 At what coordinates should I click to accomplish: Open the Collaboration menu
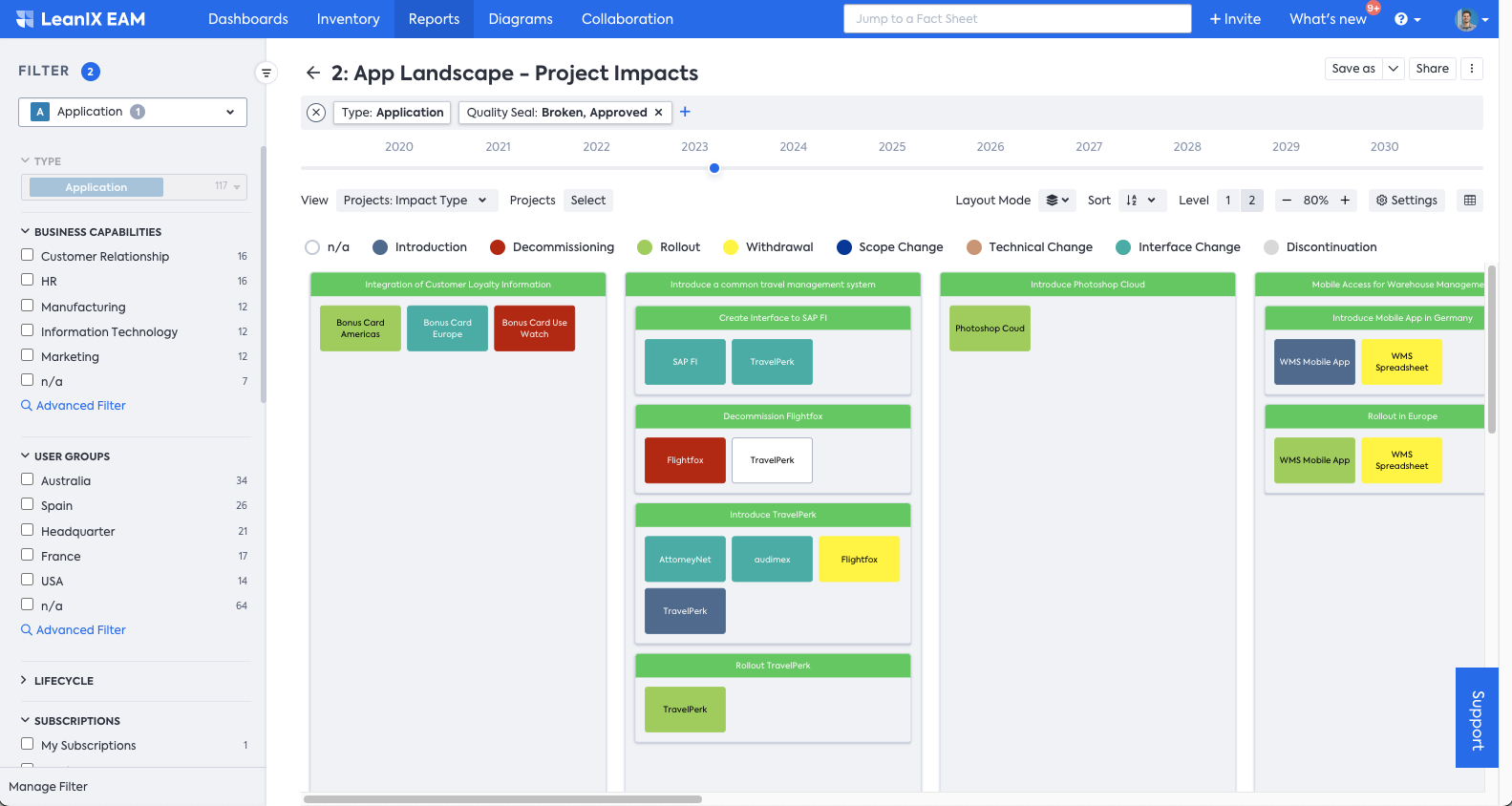tap(628, 19)
